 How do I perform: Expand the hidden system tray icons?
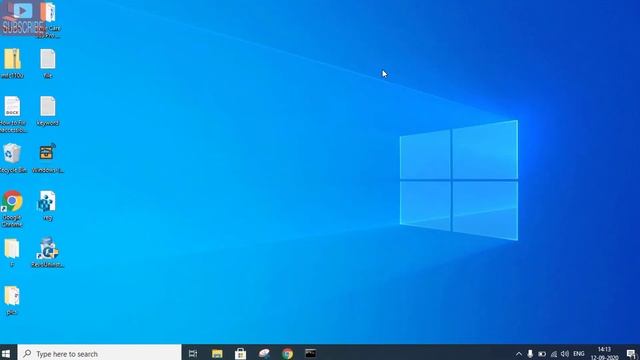coord(518,354)
